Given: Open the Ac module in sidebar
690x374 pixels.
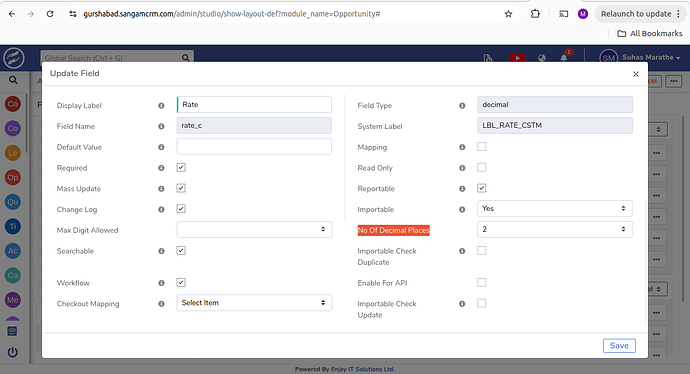Looking at the screenshot, I should tap(13, 251).
